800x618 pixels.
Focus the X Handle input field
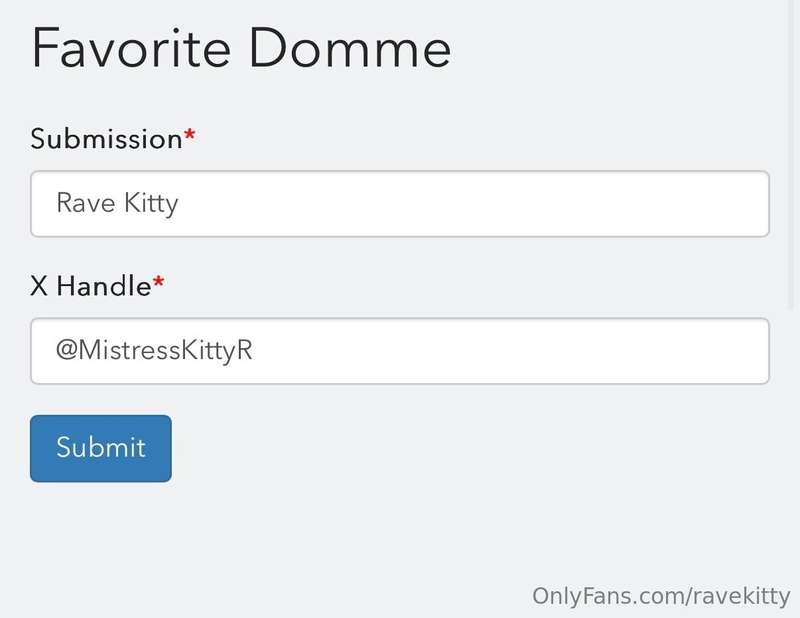[400, 351]
